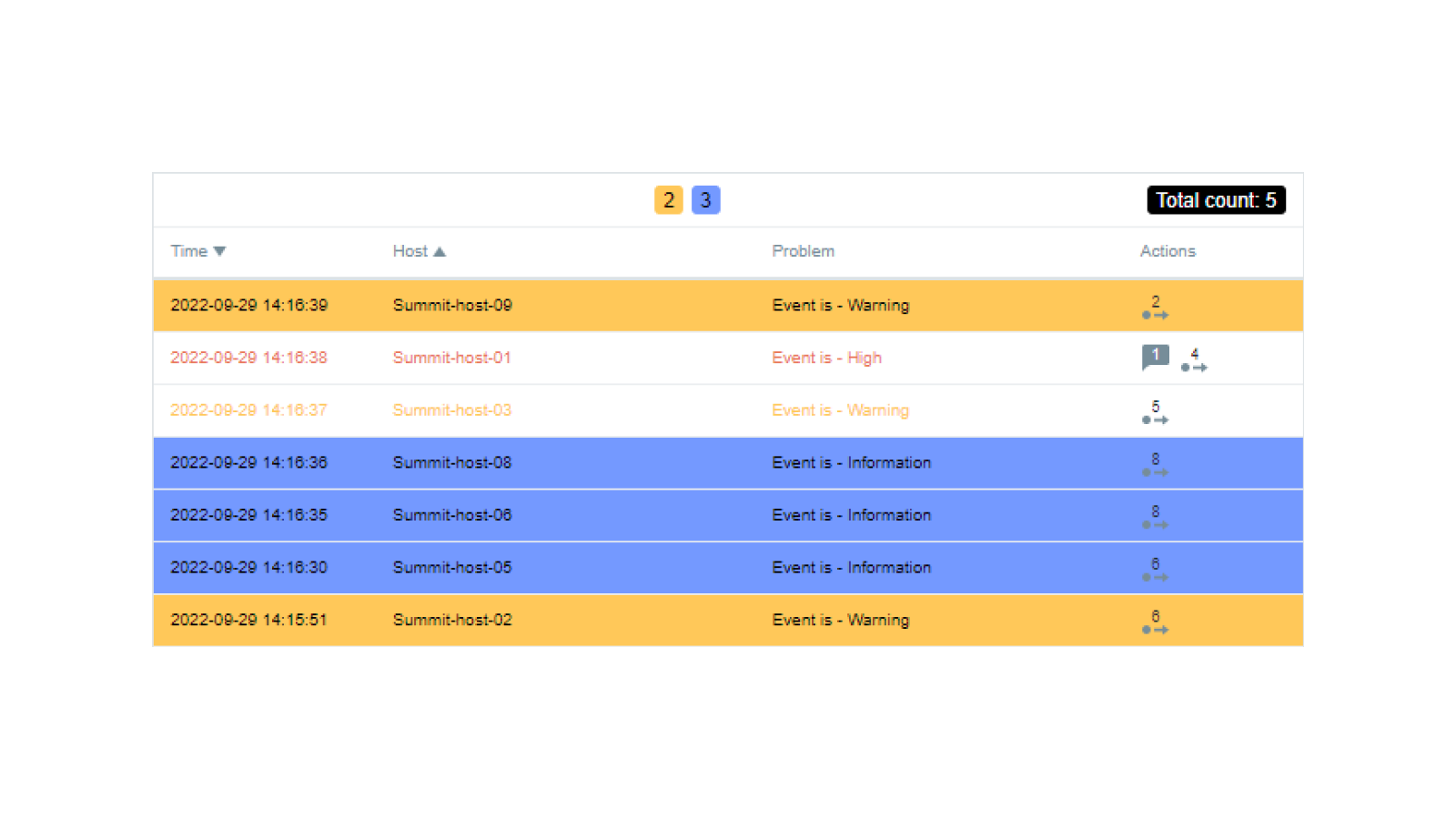This screenshot has width=1456, height=819.
Task: Click the acknowledgement message icon for Summit-host-01
Action: coord(1155,357)
